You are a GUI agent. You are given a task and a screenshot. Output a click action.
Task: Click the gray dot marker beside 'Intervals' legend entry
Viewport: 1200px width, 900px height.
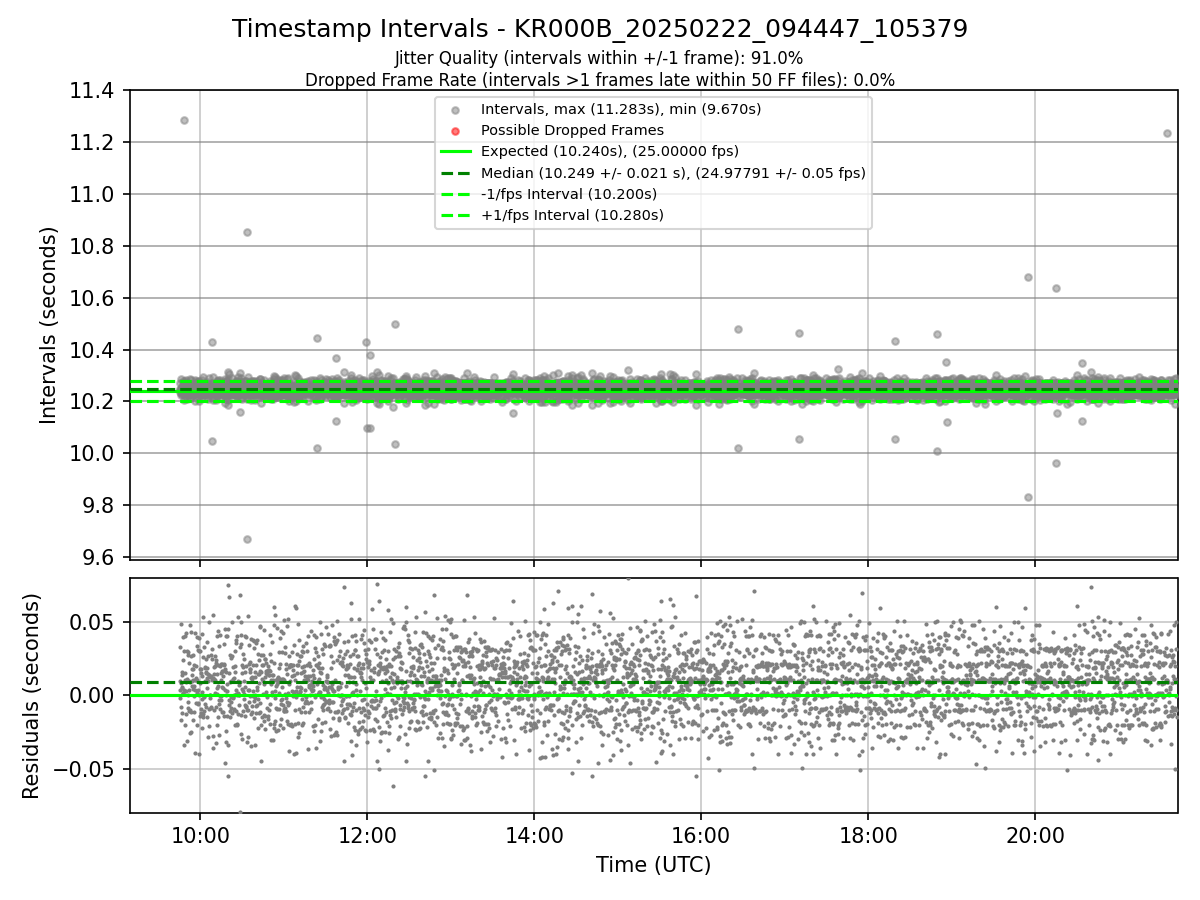(456, 110)
